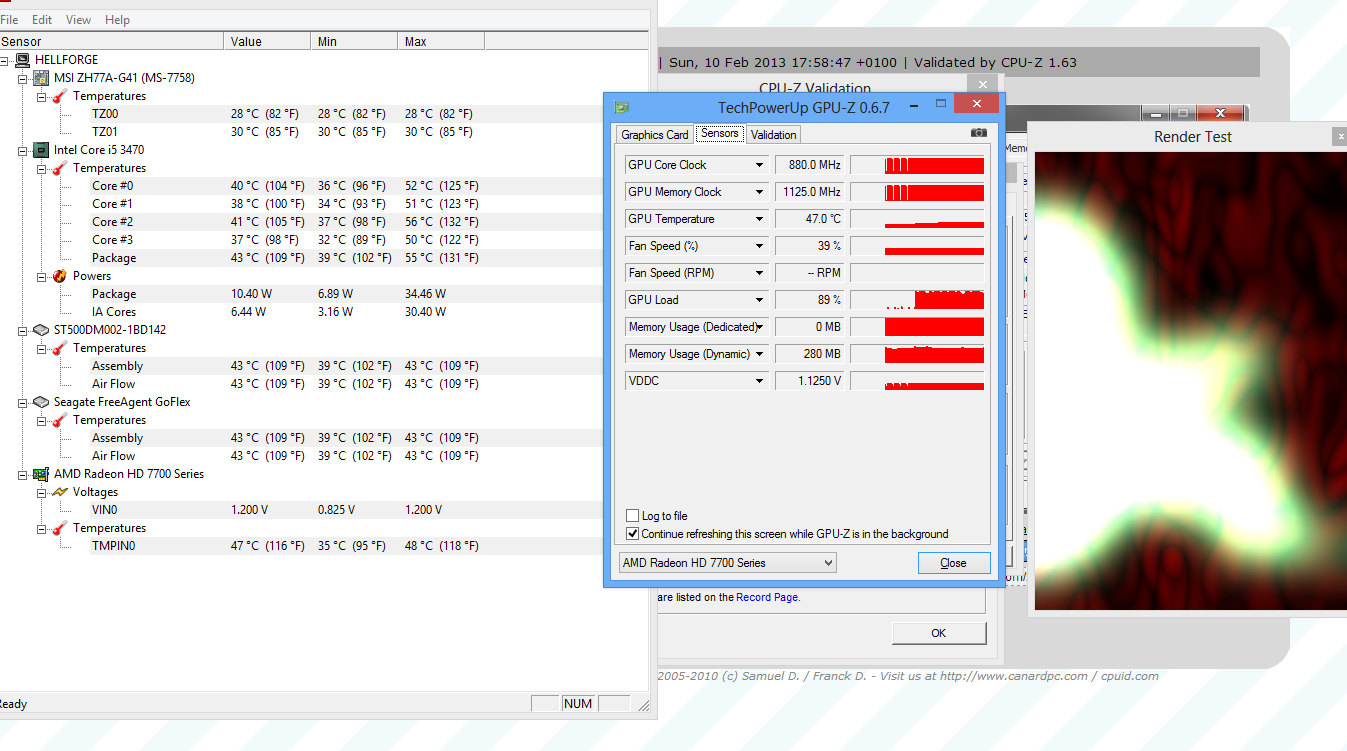The width and height of the screenshot is (1347, 751).
Task: Open the Fan Speed (RPM) sensor dropdown
Action: point(759,273)
